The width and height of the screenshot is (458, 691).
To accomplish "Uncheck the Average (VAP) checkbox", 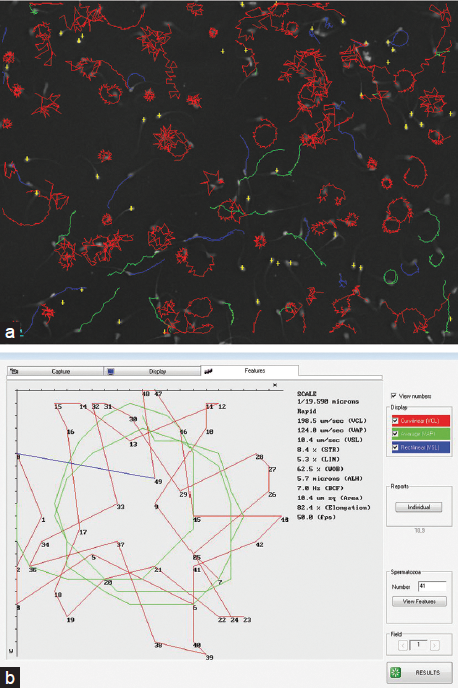I will [395, 434].
